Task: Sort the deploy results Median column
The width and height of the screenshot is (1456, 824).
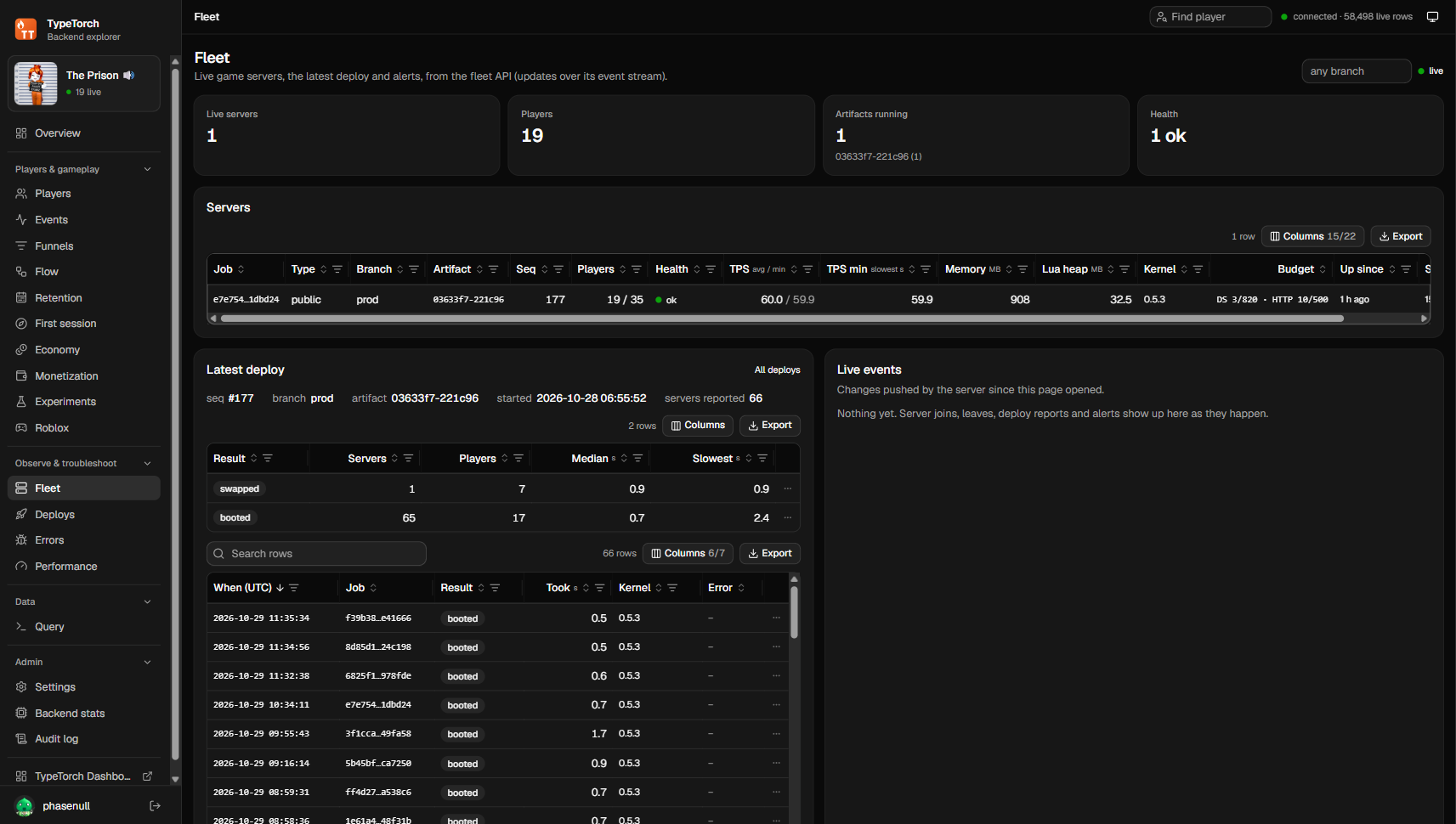Action: click(x=624, y=459)
